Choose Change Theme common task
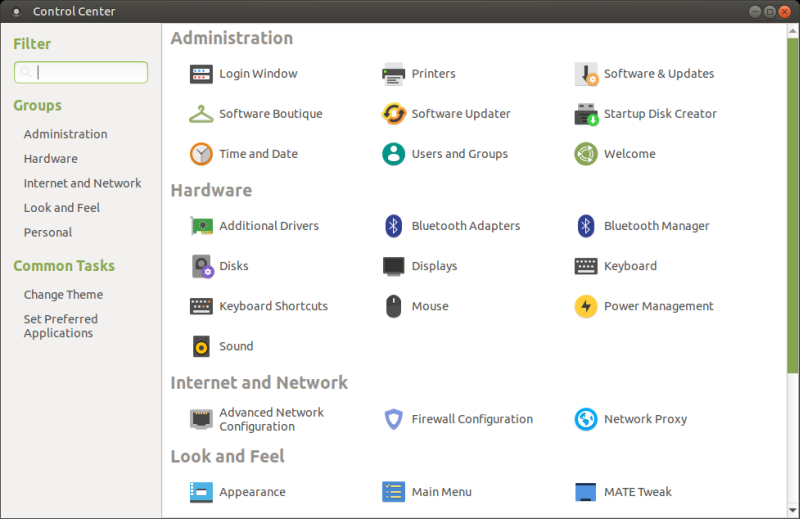Image resolution: width=800 pixels, height=519 pixels. coord(63,294)
